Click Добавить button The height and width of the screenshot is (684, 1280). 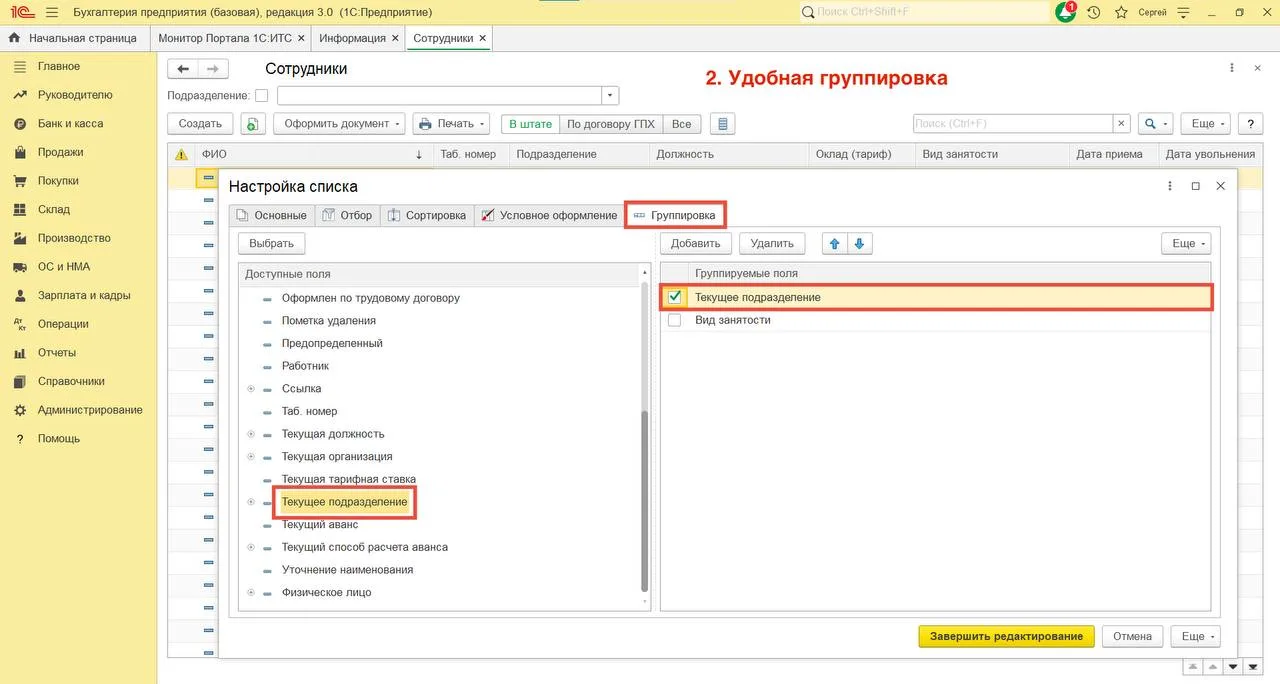pos(696,243)
